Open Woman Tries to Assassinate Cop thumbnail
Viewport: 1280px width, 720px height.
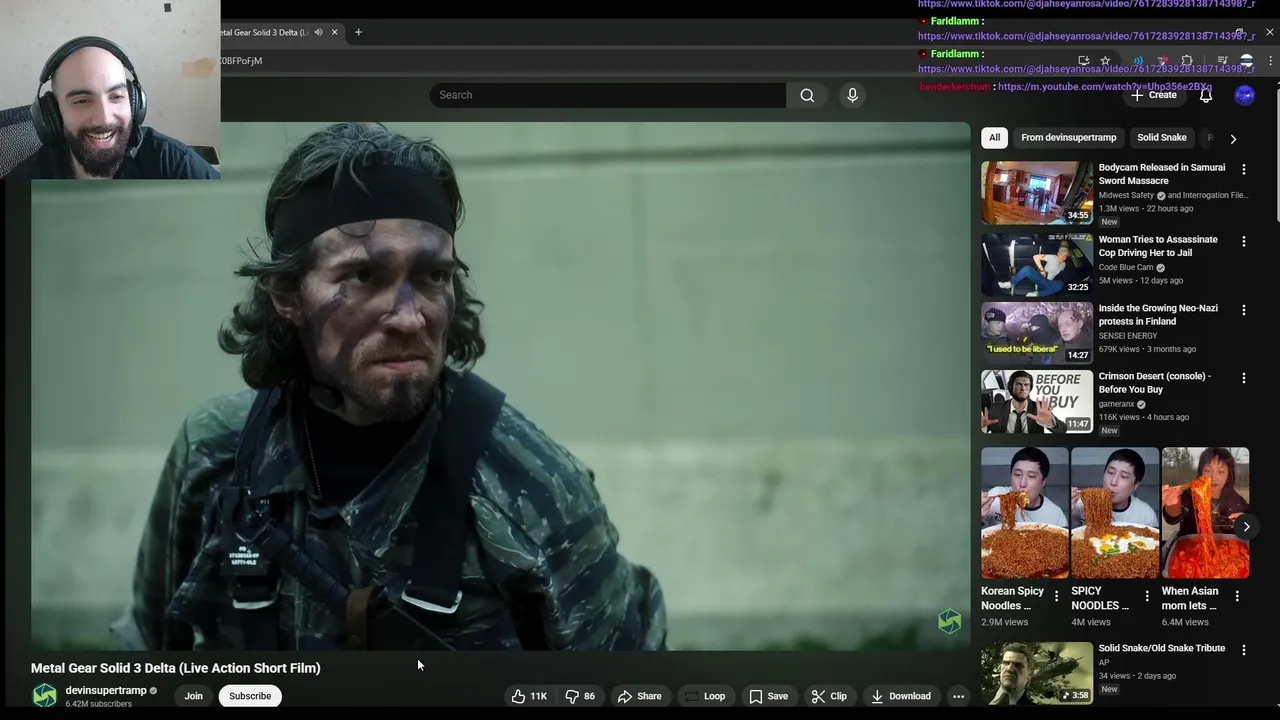(x=1036, y=264)
